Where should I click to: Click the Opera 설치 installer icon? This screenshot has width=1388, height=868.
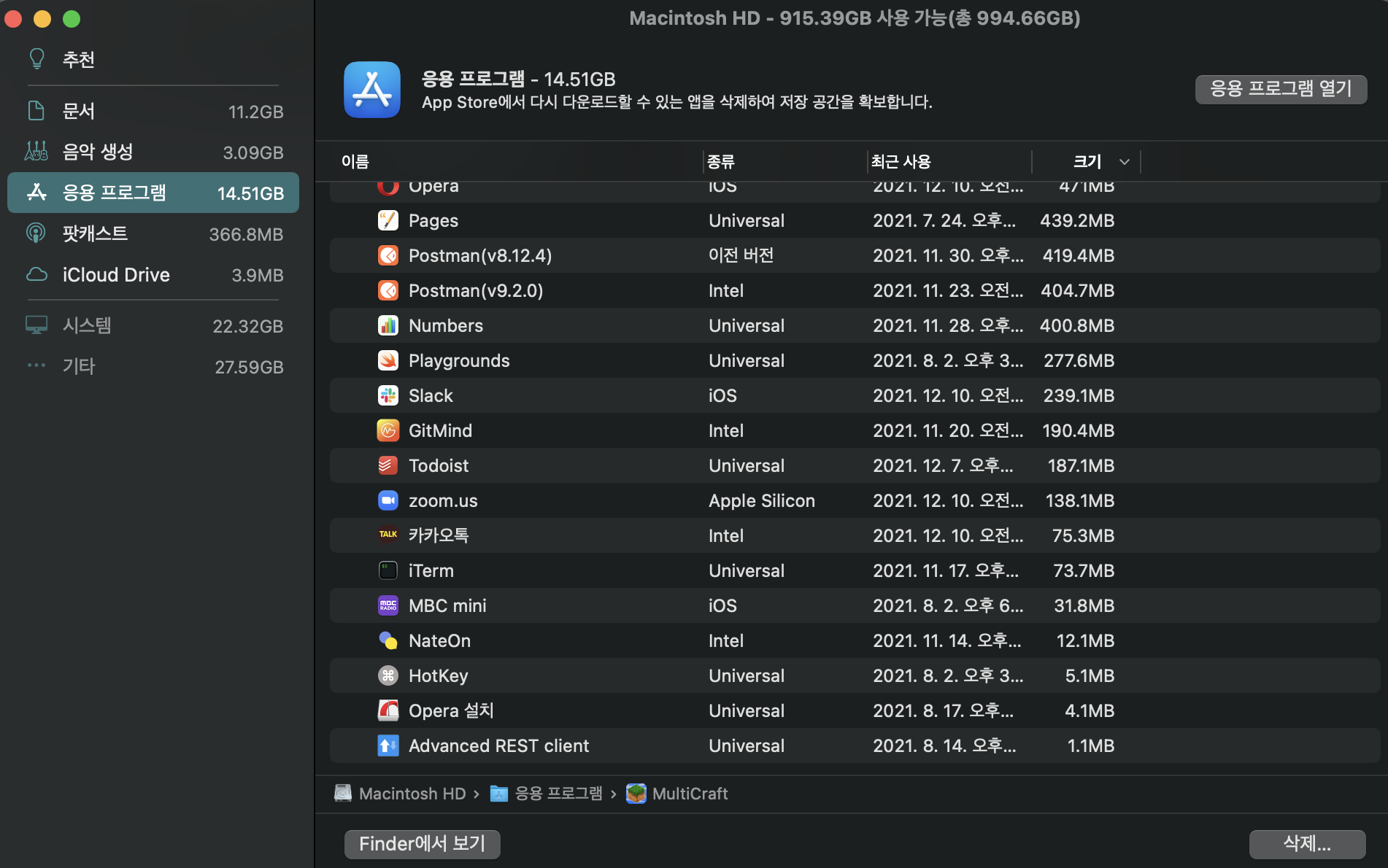pos(388,710)
